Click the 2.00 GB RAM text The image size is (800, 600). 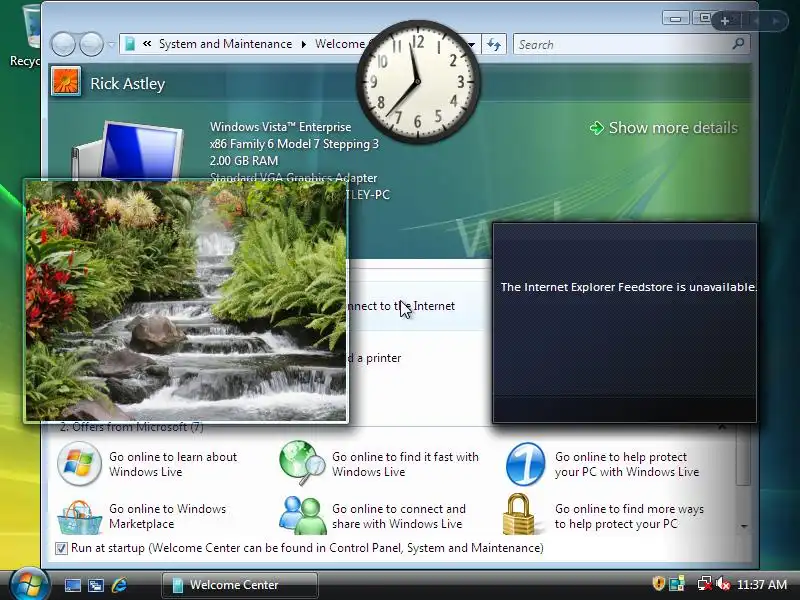point(244,161)
